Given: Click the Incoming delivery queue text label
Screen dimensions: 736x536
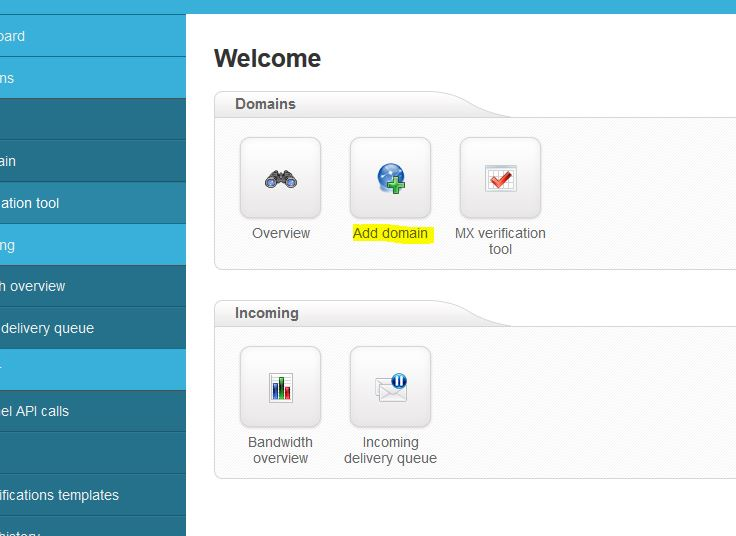Looking at the screenshot, I should tap(390, 450).
